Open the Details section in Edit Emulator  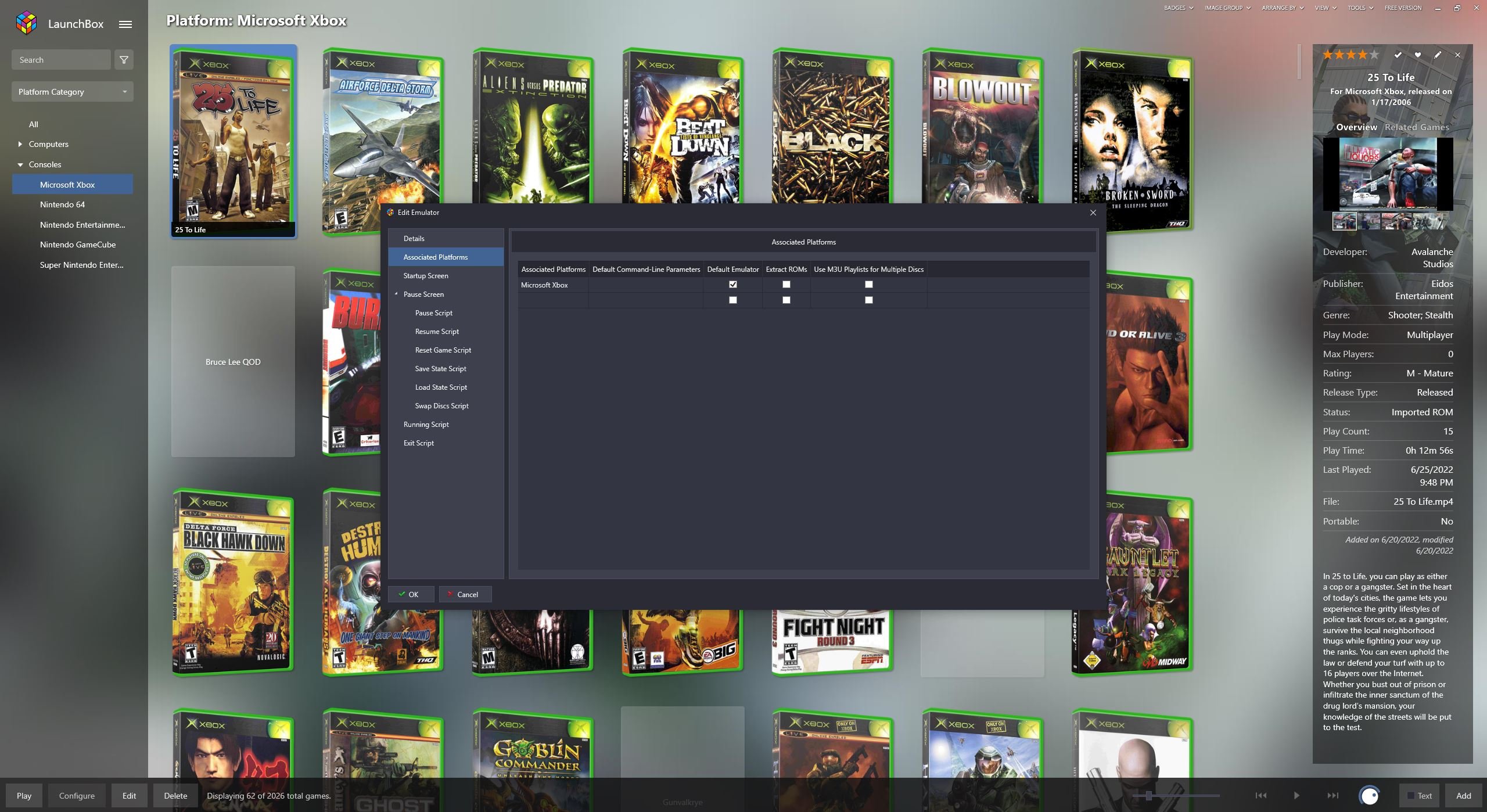point(446,238)
